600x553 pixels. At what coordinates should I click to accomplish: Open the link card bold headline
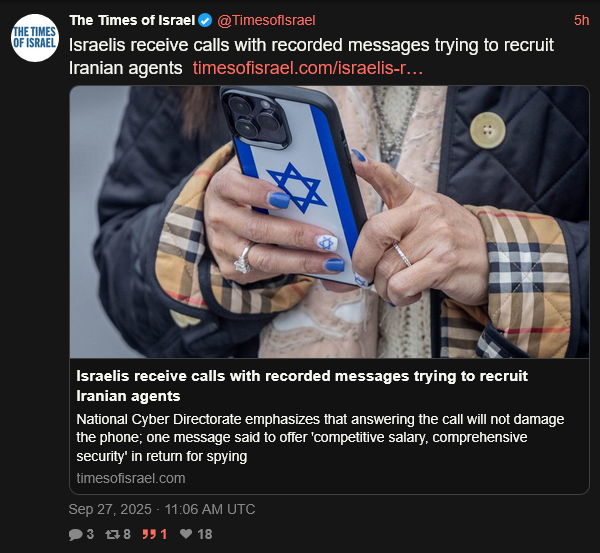(302, 386)
